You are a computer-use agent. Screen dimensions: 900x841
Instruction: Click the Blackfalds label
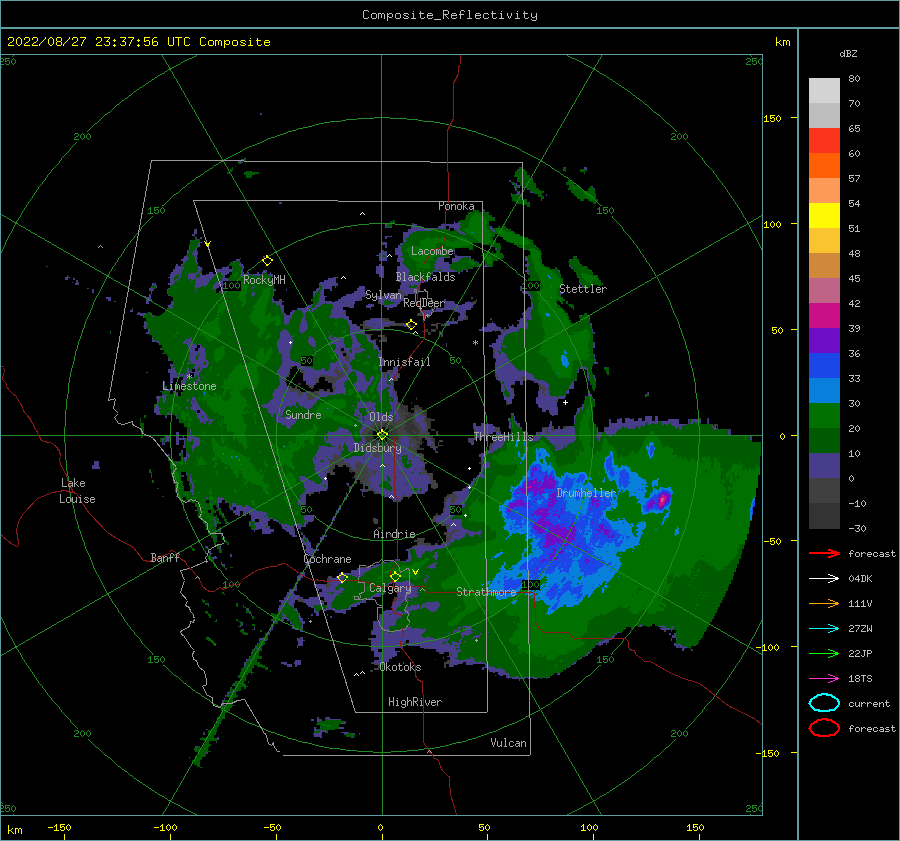425,277
